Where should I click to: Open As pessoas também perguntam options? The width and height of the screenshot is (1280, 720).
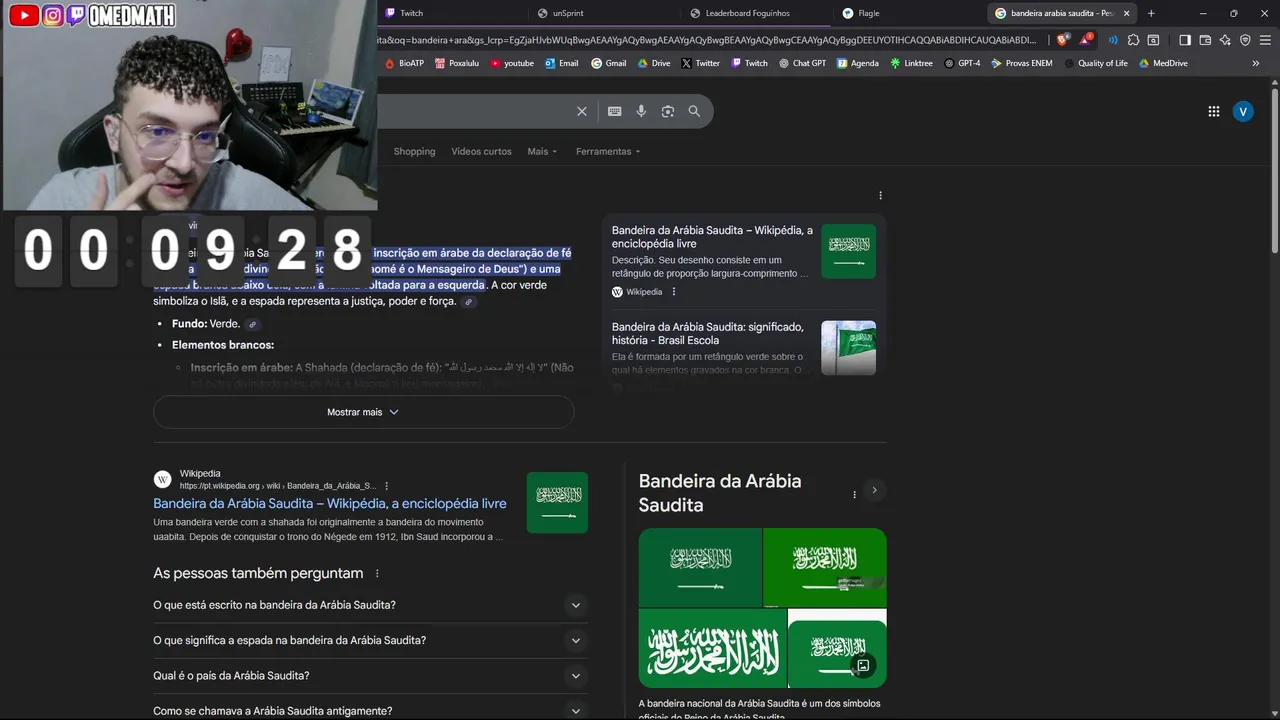[x=377, y=574]
